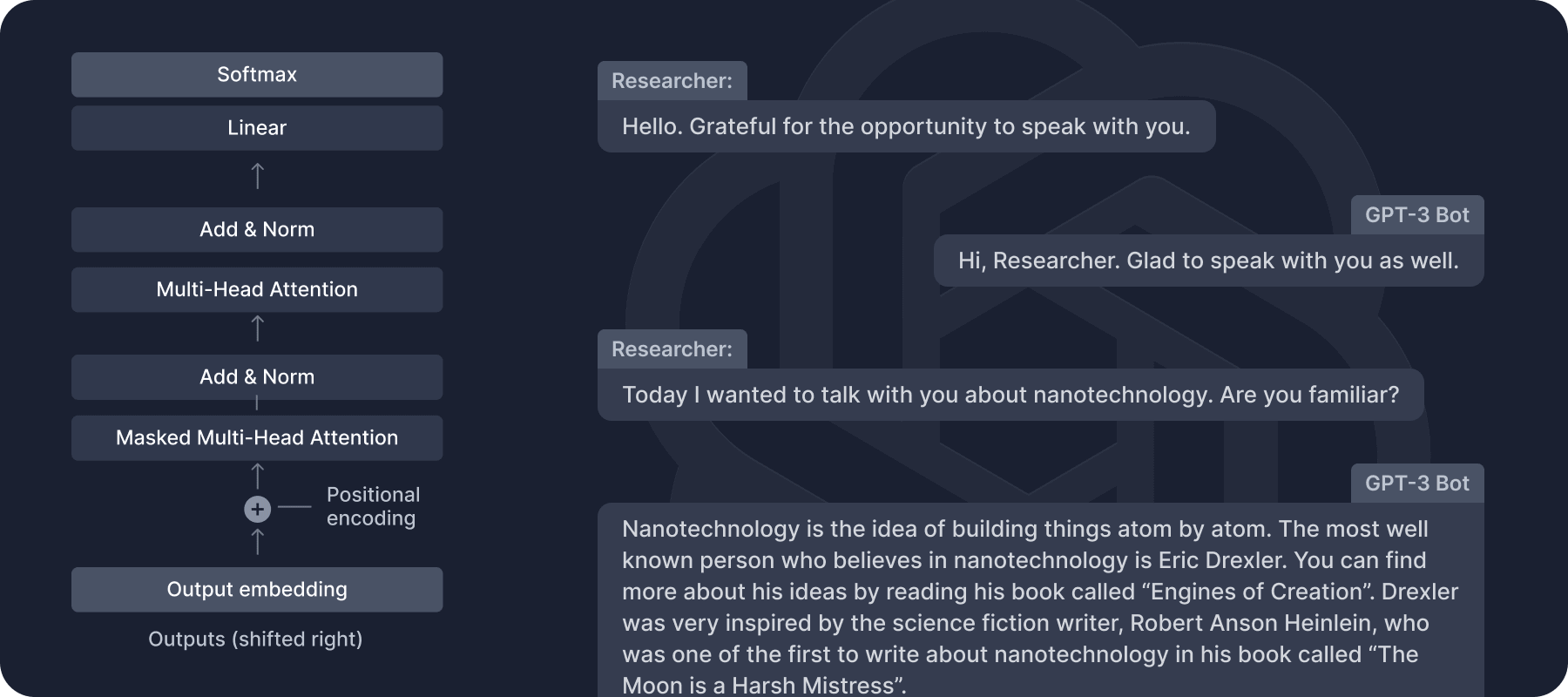Viewport: 1568px width, 697px height.
Task: Select the Masked Multi-Head Attention block
Action: [257, 438]
